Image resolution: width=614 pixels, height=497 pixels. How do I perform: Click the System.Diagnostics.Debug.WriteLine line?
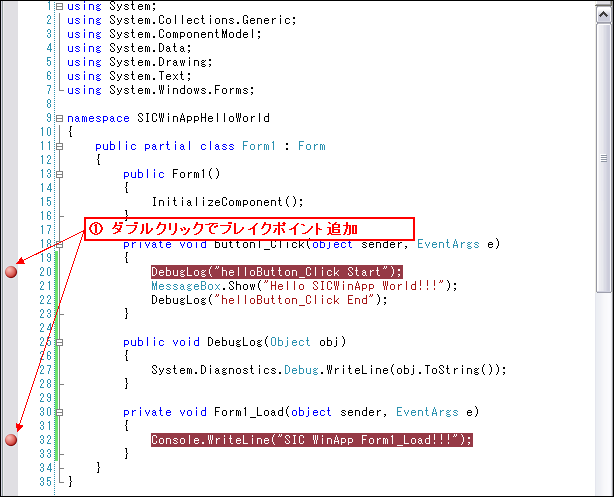click(x=329, y=370)
